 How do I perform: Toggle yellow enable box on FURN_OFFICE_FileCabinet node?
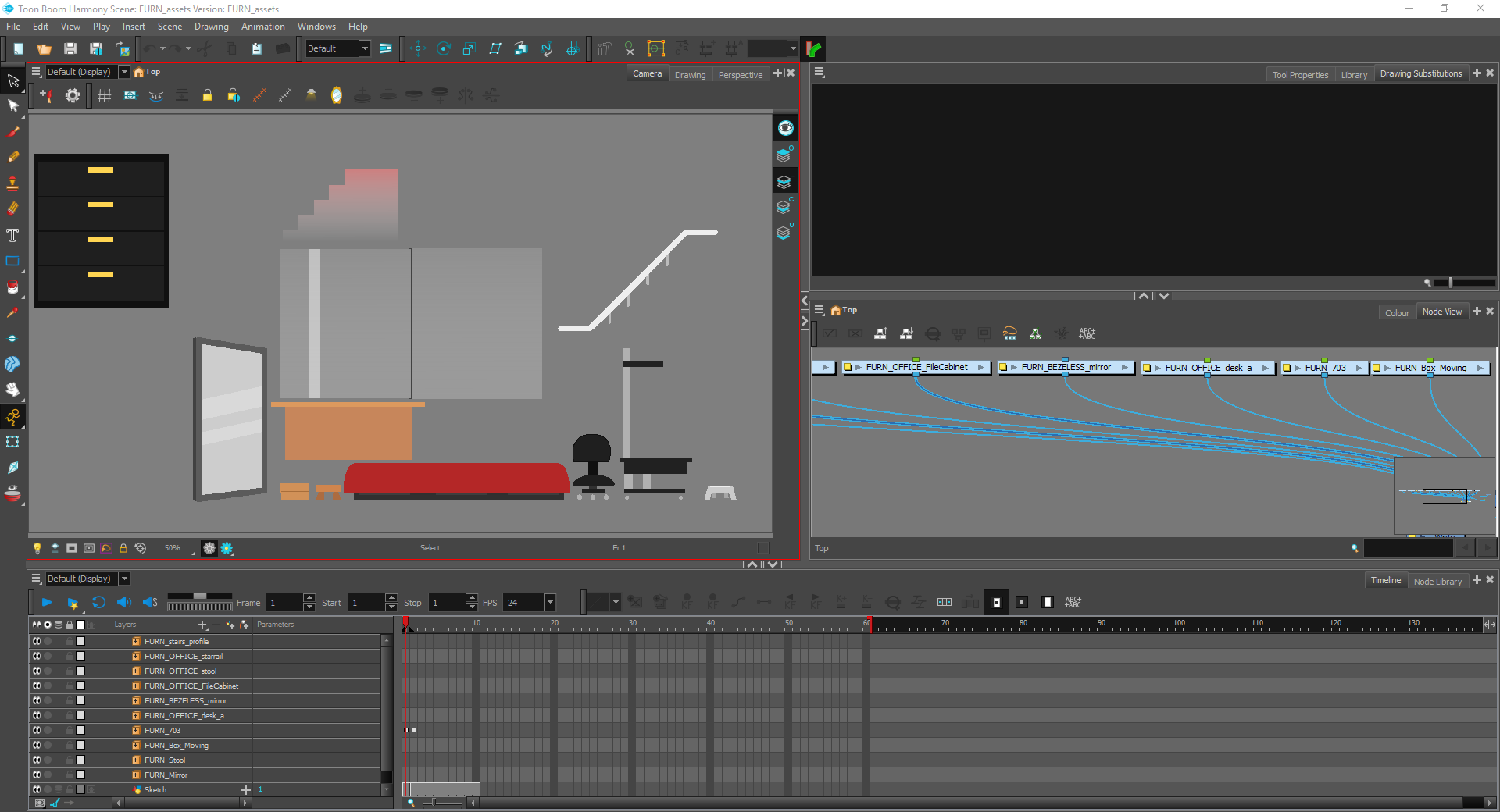point(848,367)
